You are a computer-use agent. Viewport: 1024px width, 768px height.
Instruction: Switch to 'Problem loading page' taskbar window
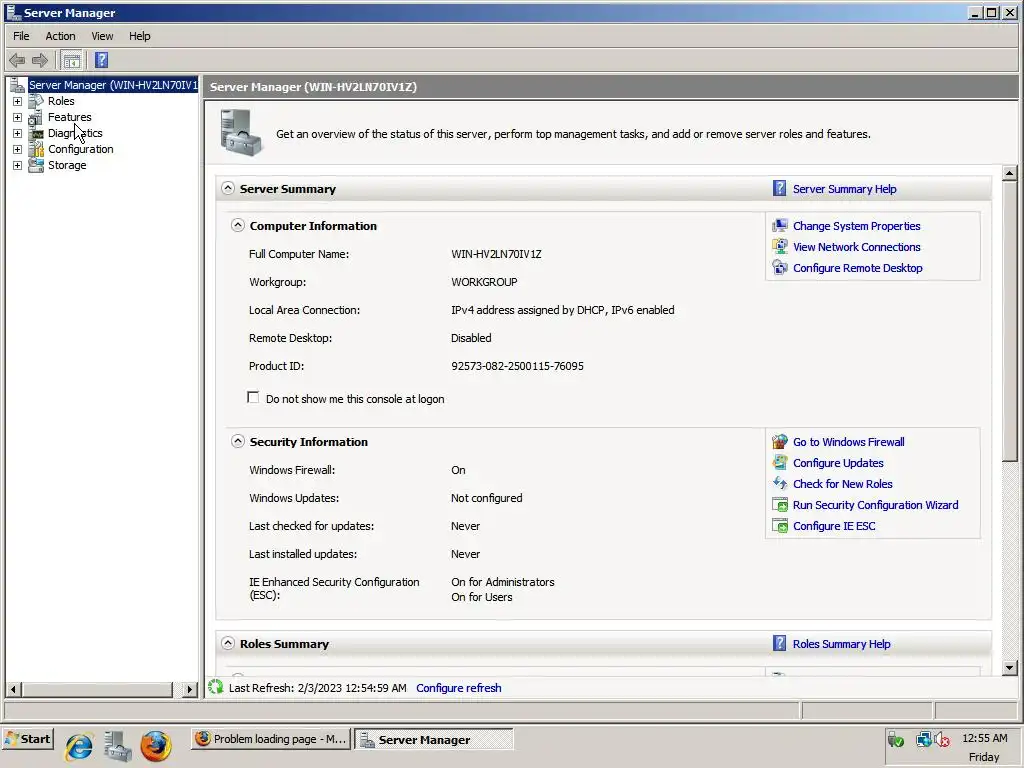[x=271, y=739]
